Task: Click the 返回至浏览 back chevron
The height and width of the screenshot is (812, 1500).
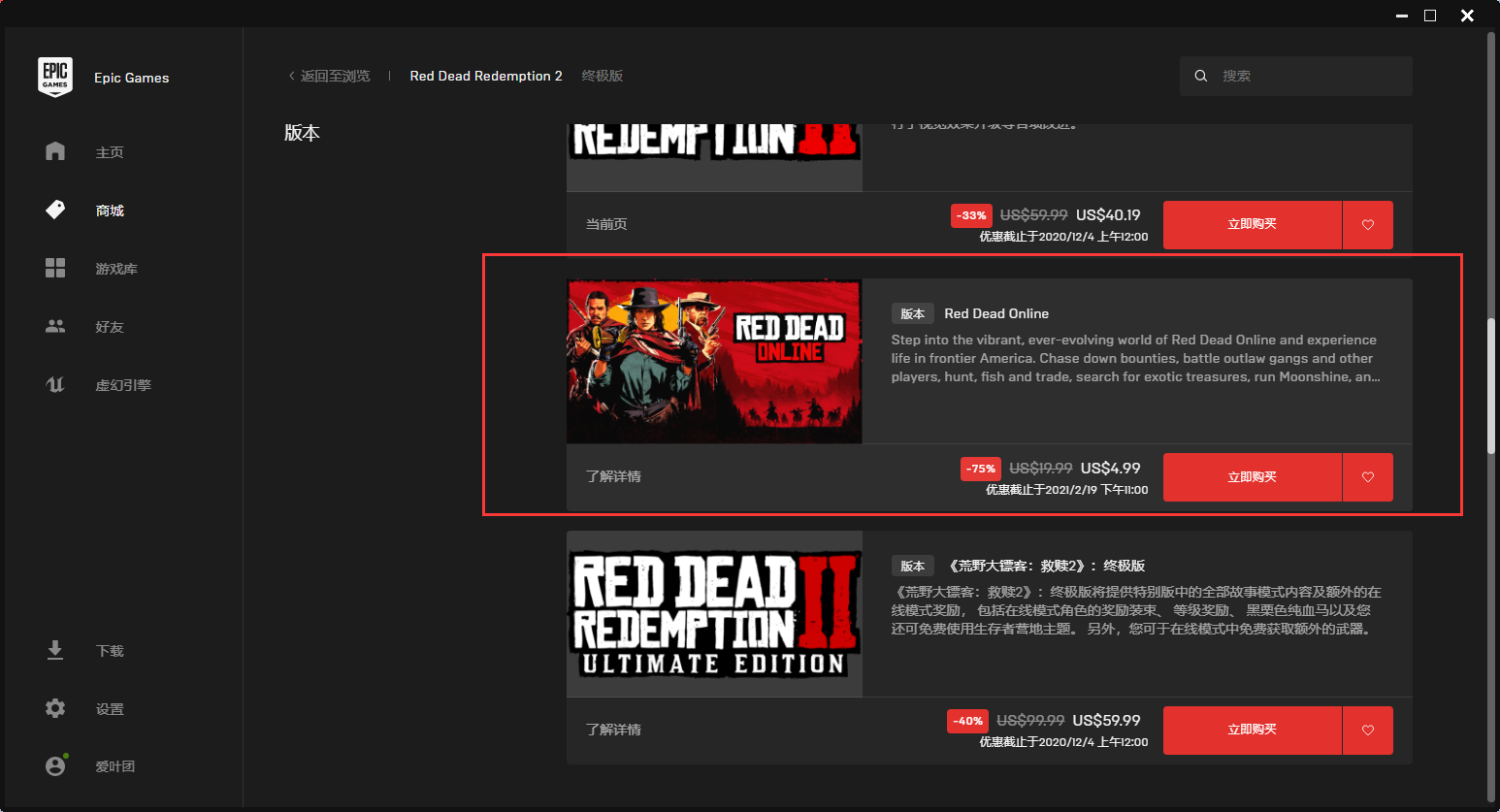Action: [291, 76]
